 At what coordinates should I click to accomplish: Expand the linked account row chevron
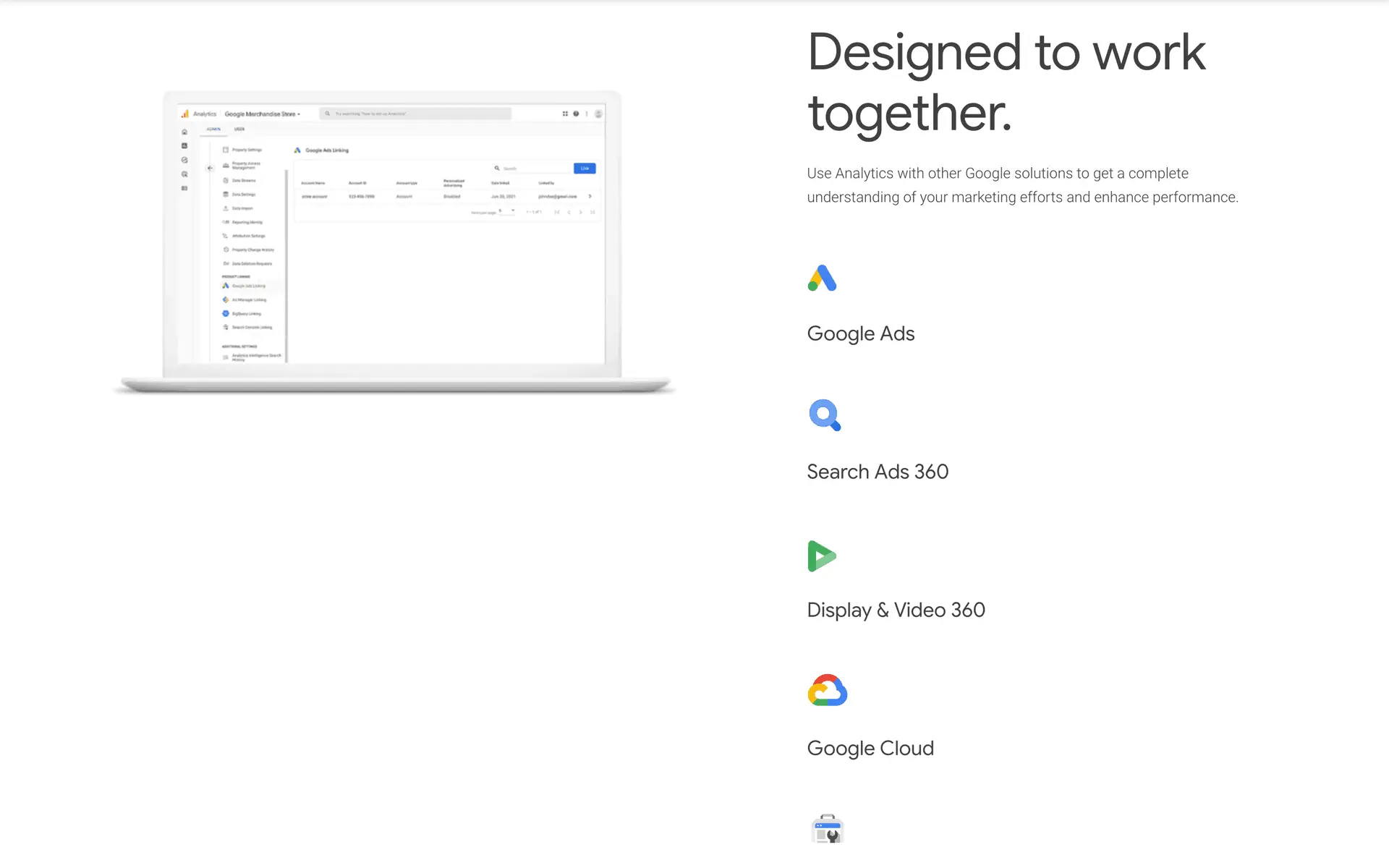(590, 196)
